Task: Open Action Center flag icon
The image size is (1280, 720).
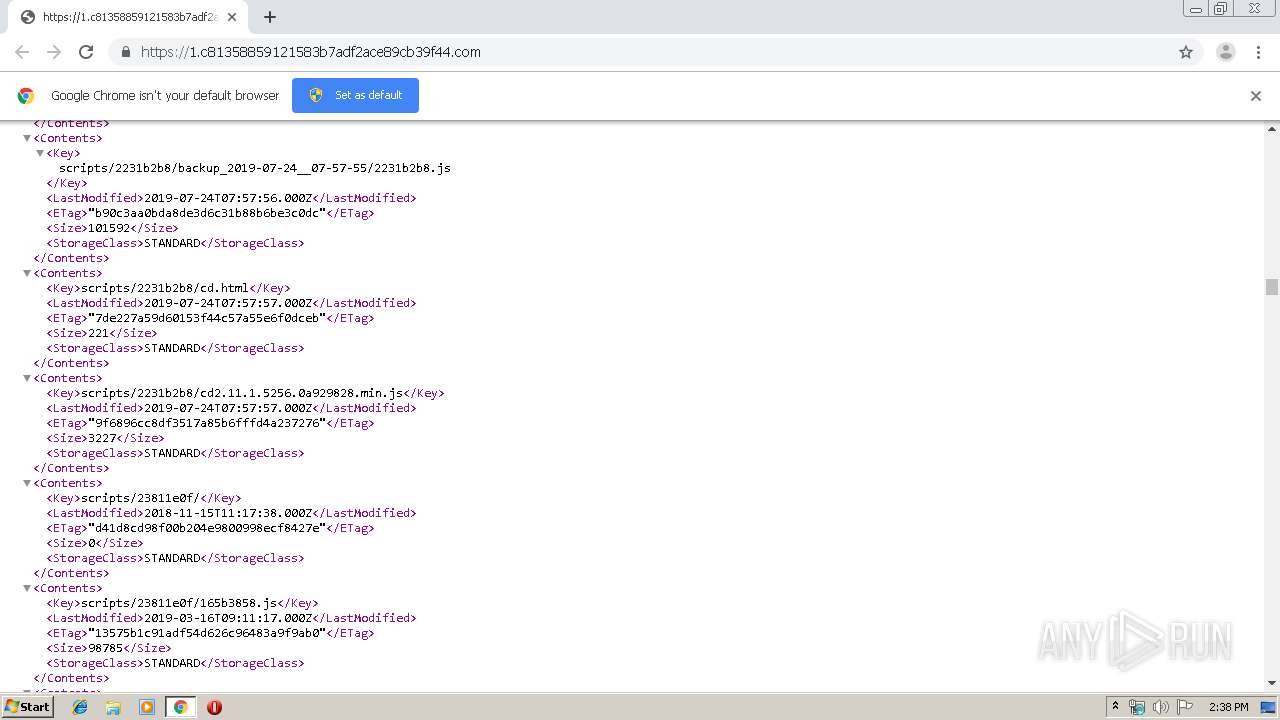Action: pyautogui.click(x=1185, y=707)
